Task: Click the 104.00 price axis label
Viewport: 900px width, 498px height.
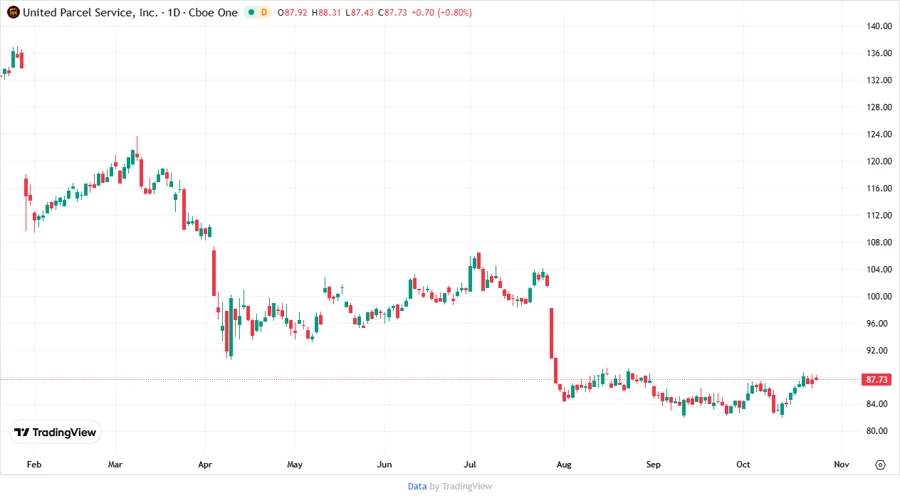Action: (879, 269)
